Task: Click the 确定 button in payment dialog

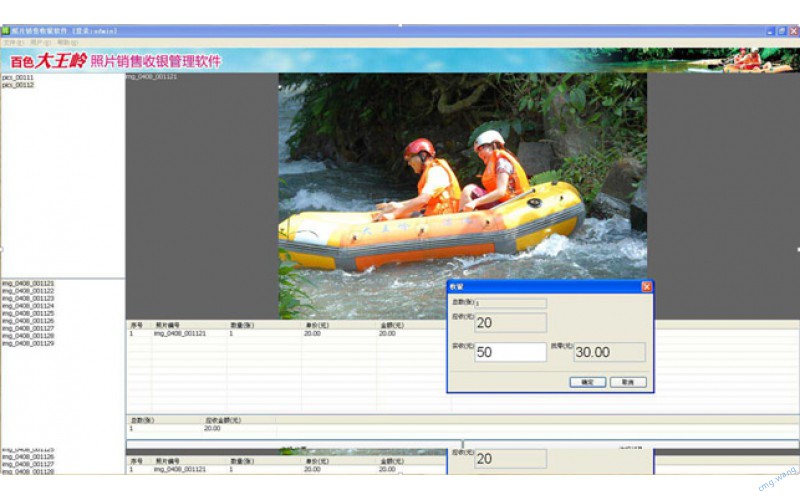Action: tap(587, 382)
